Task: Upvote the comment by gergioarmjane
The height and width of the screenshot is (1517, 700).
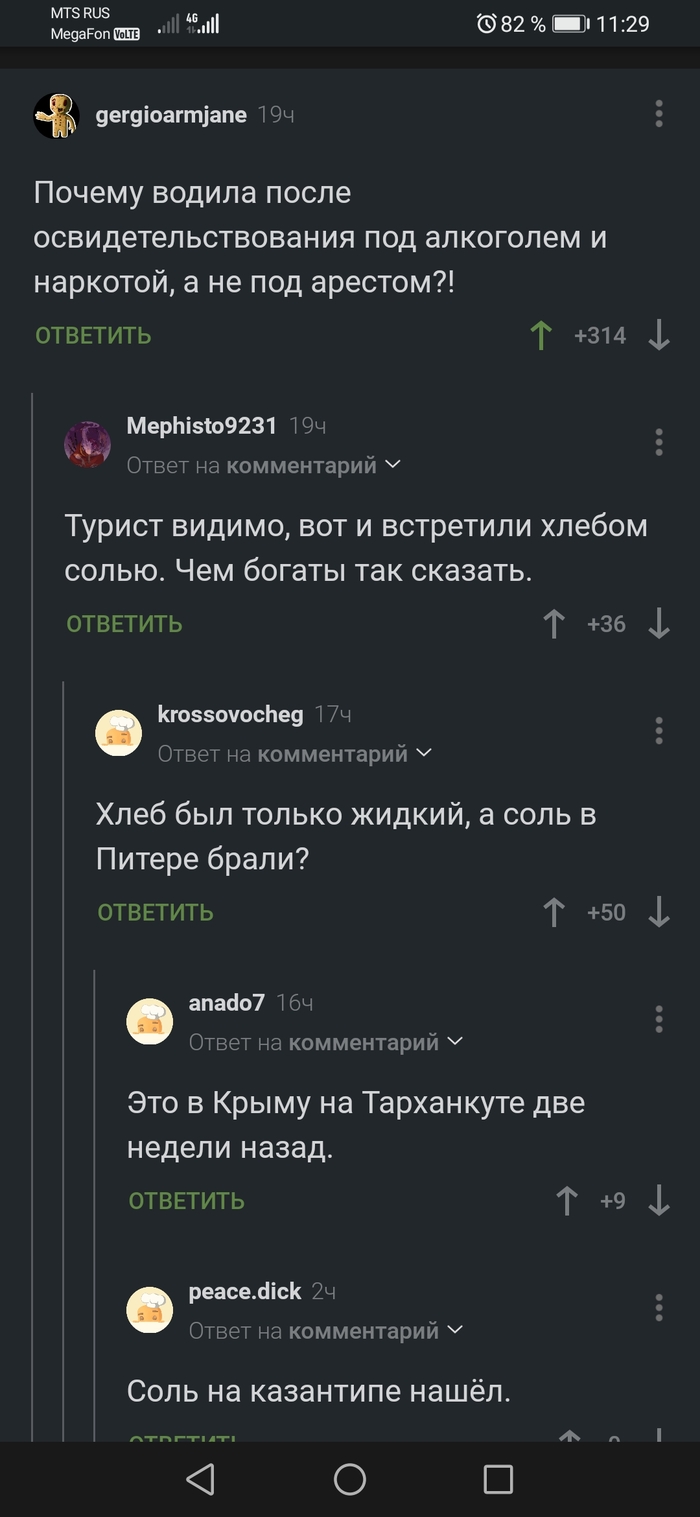Action: pos(540,335)
